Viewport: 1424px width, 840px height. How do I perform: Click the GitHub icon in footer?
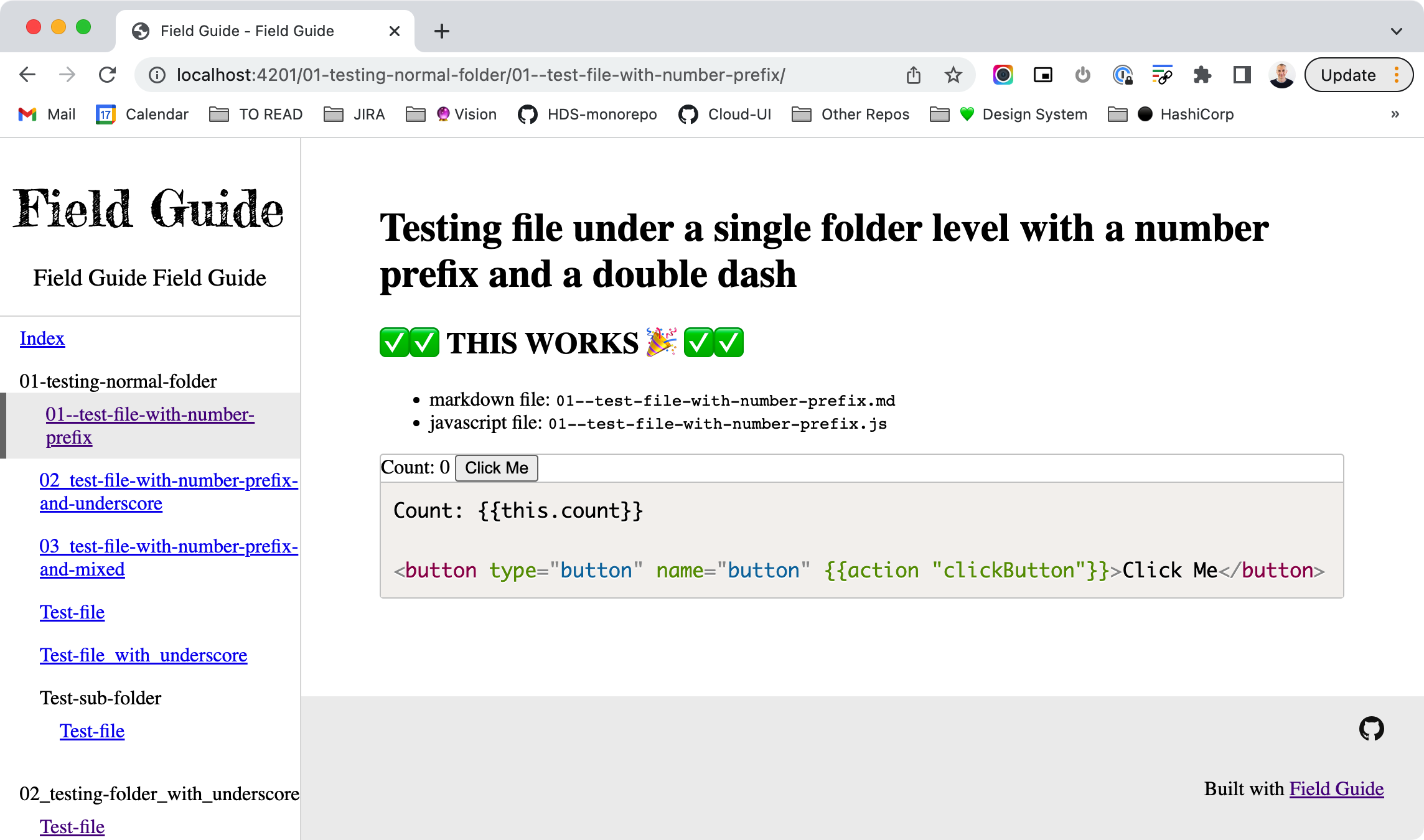coord(1371,728)
